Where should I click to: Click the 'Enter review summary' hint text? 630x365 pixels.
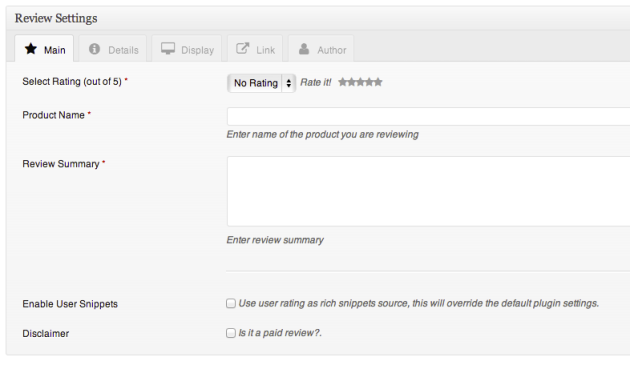(275, 240)
